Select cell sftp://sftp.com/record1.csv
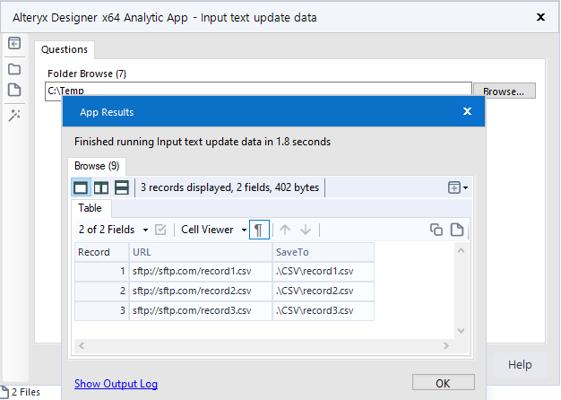This screenshot has height=400, width=561. pos(201,271)
